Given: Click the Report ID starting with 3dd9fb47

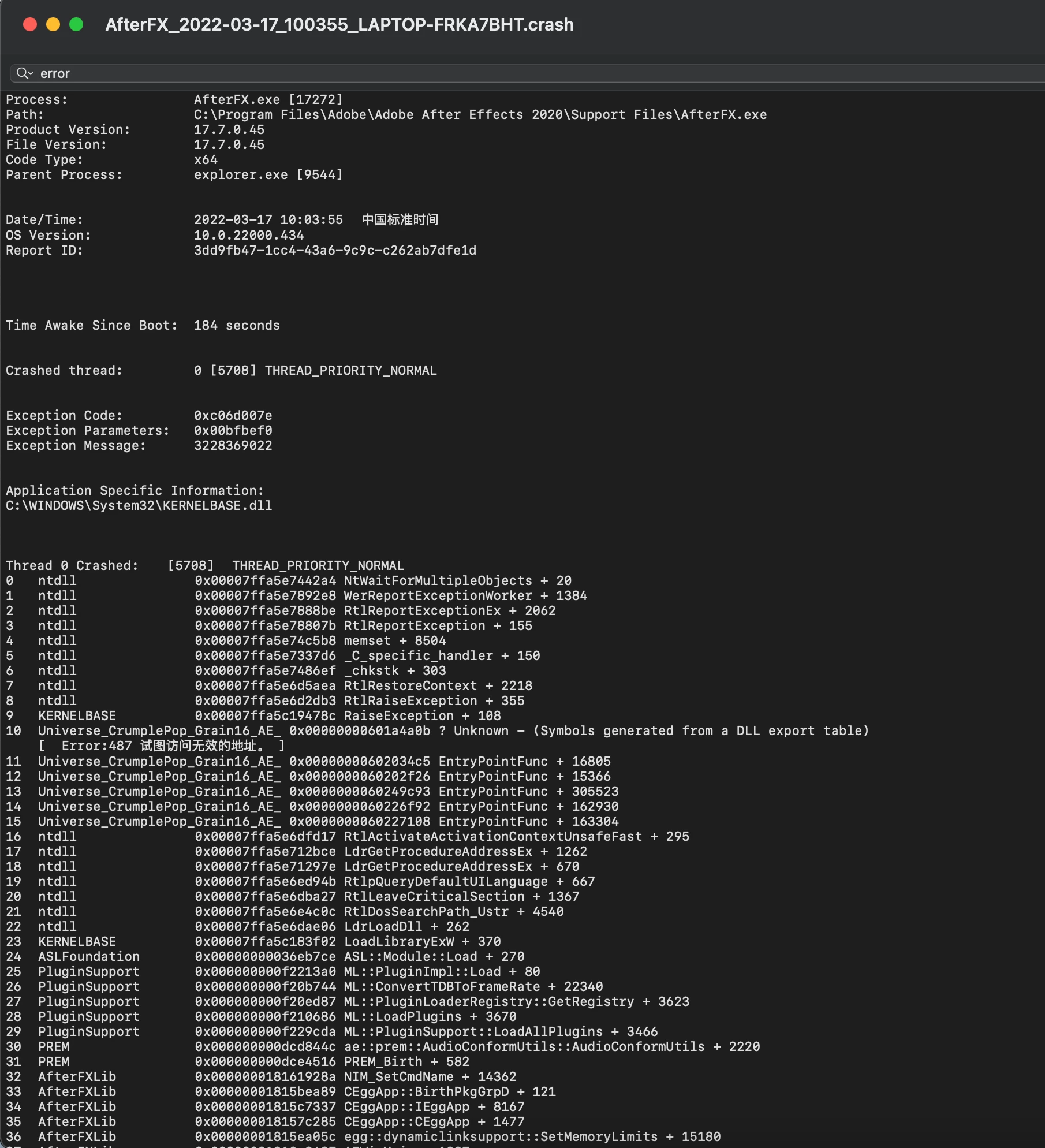Looking at the screenshot, I should tap(335, 250).
